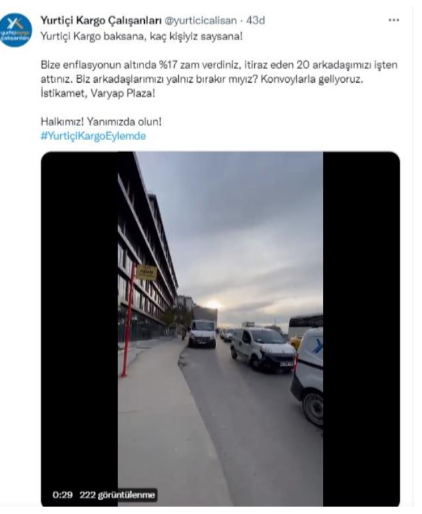Visit the @yurticicalisan handle profile

[201, 21]
